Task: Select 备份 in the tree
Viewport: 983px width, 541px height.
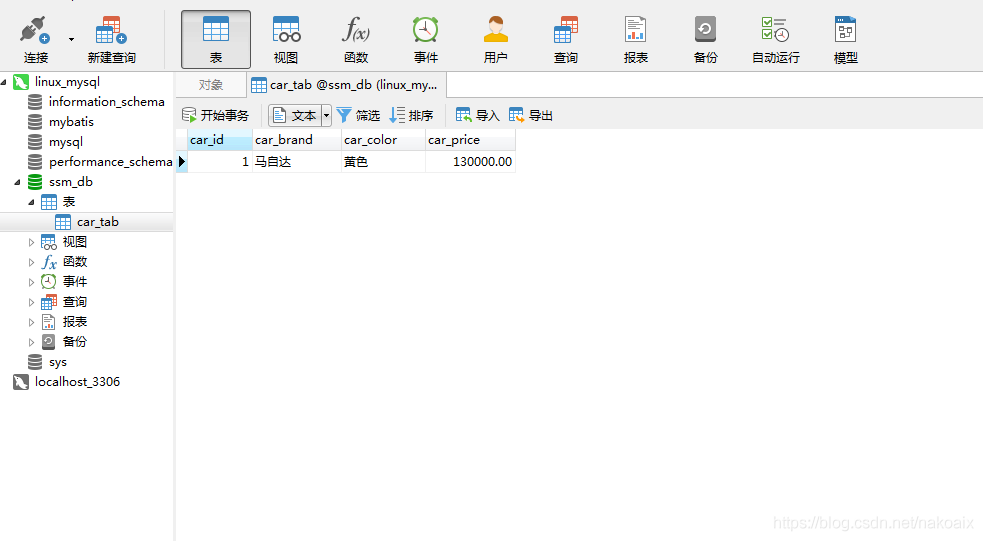Action: coord(75,342)
